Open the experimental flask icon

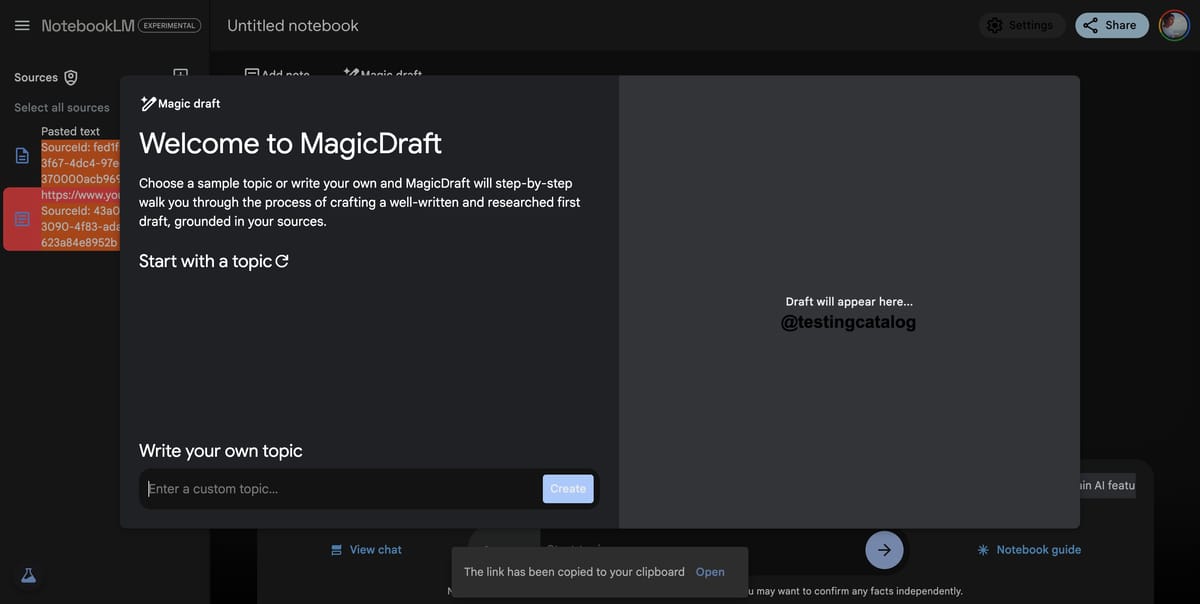click(x=28, y=575)
